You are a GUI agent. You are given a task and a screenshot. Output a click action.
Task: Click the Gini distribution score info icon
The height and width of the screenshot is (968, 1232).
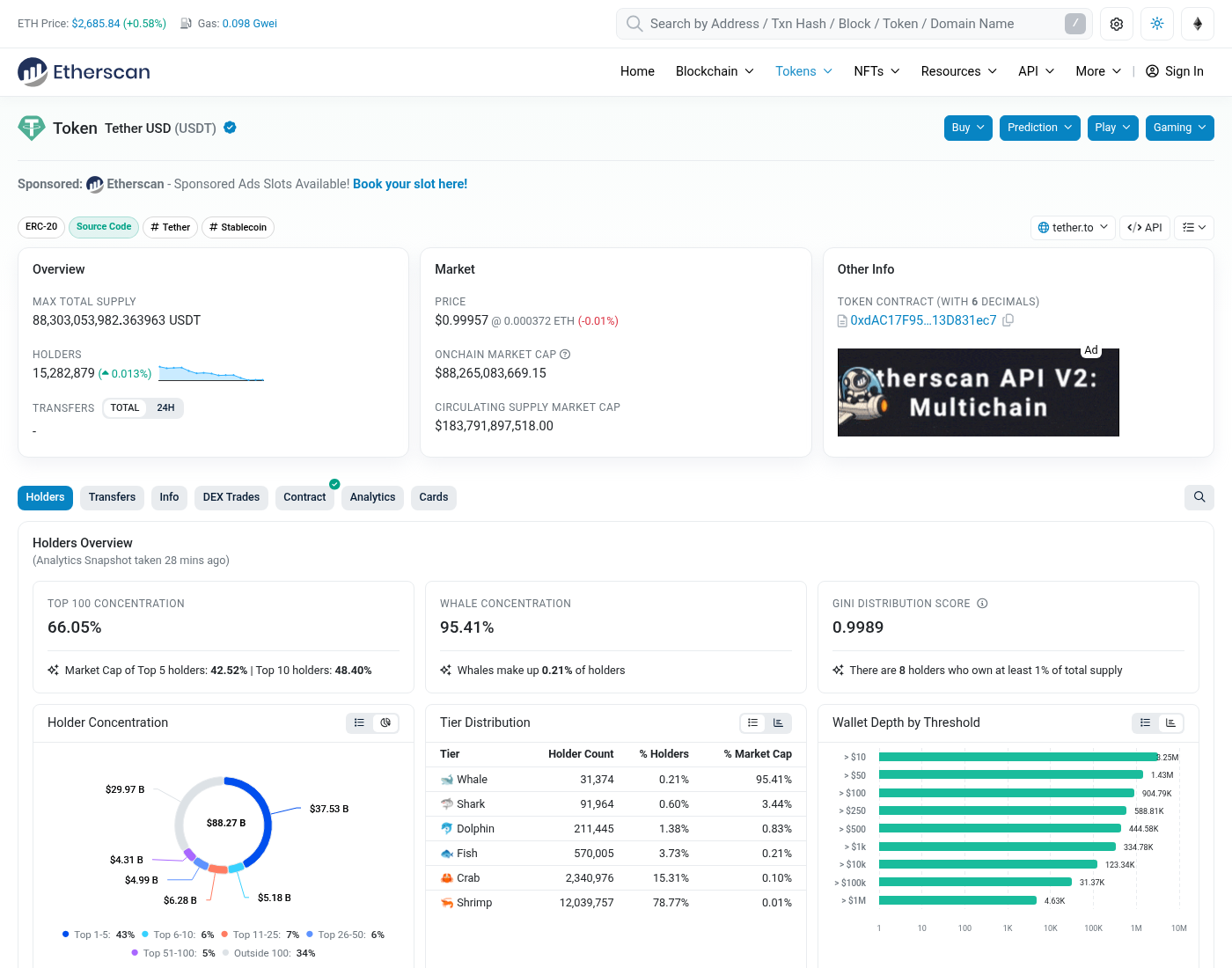[982, 604]
